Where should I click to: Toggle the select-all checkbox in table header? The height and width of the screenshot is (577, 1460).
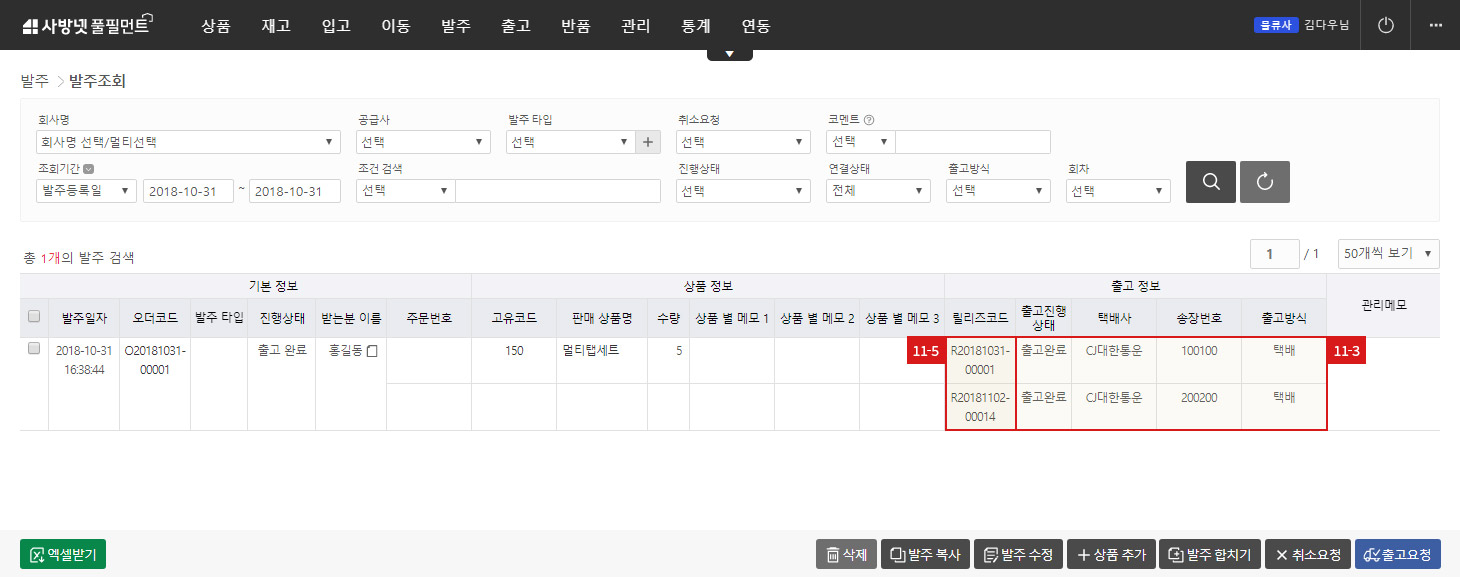(x=33, y=315)
